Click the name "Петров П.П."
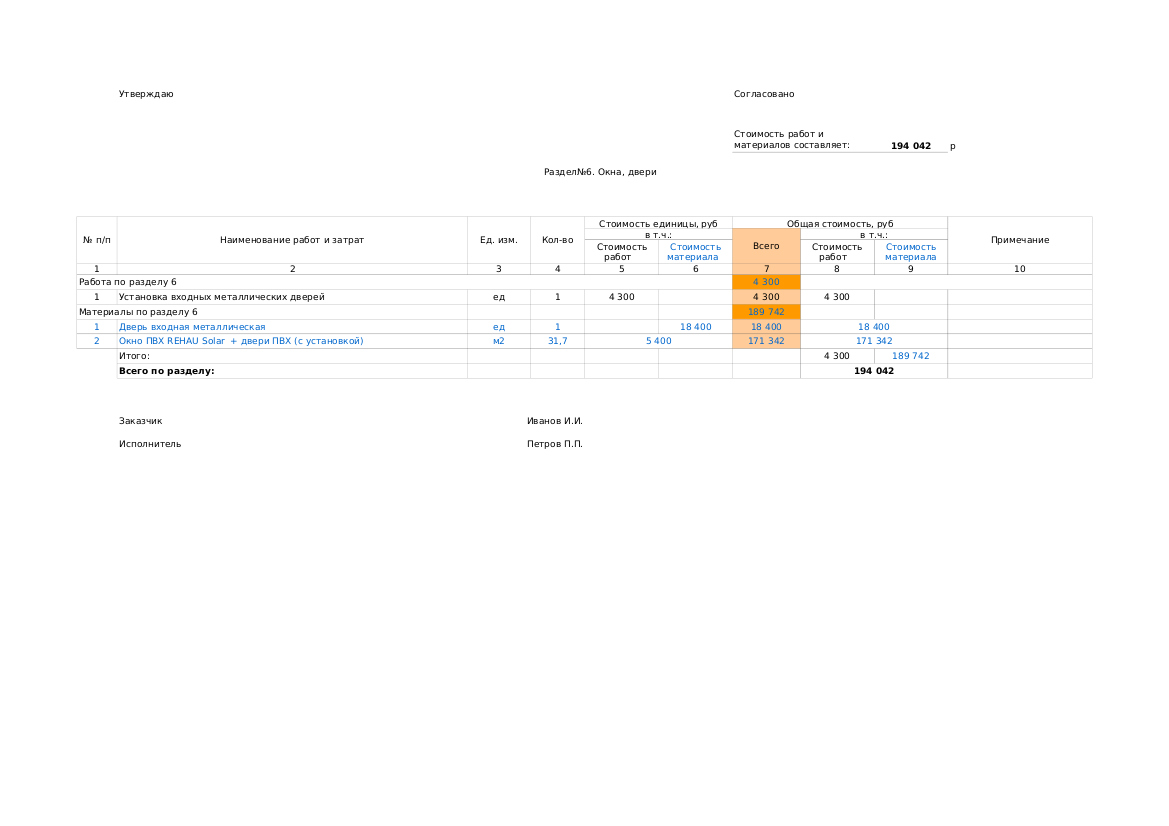Image resolution: width=1169 pixels, height=826 pixels. click(x=554, y=444)
